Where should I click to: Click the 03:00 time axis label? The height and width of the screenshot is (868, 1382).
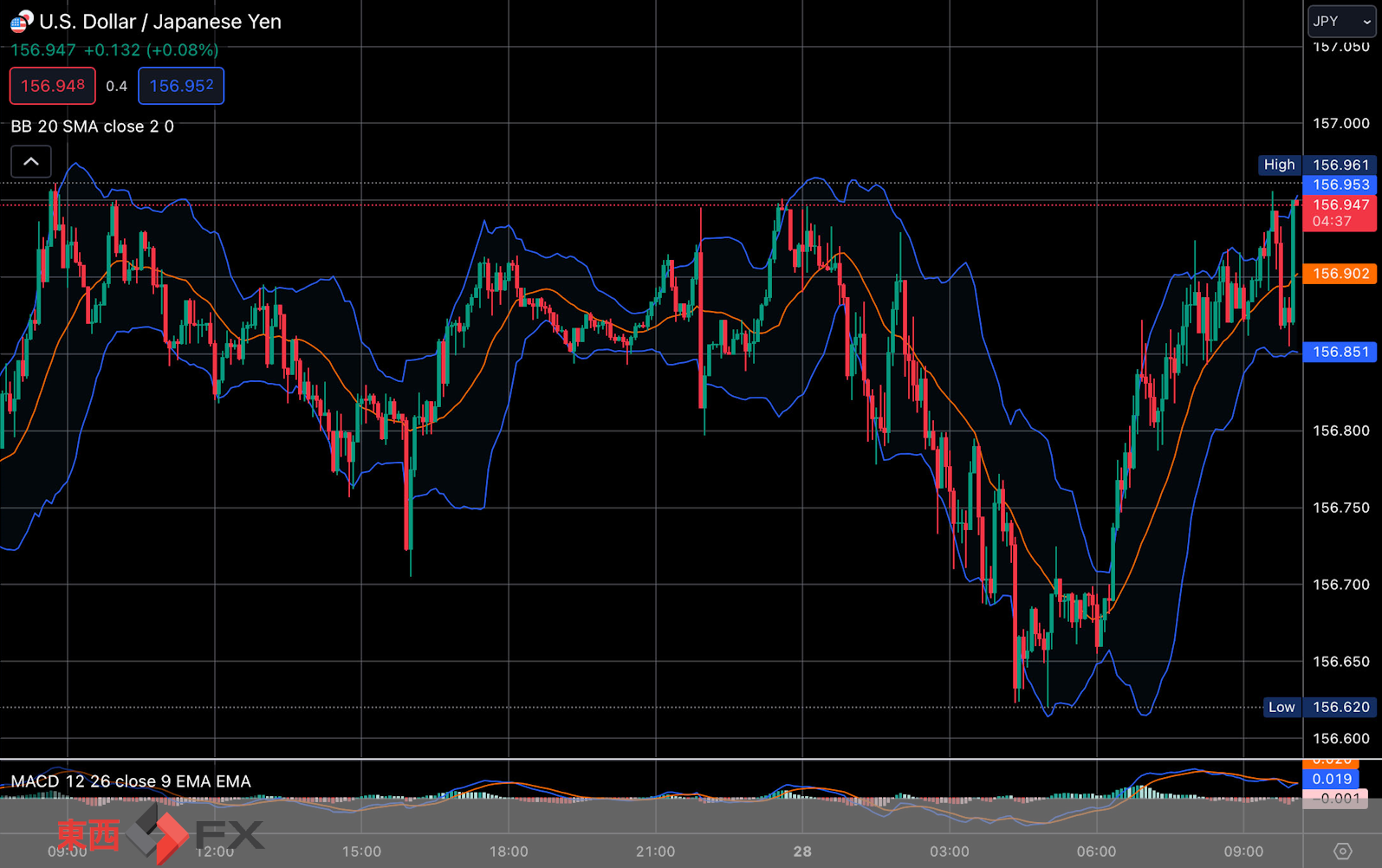[950, 852]
